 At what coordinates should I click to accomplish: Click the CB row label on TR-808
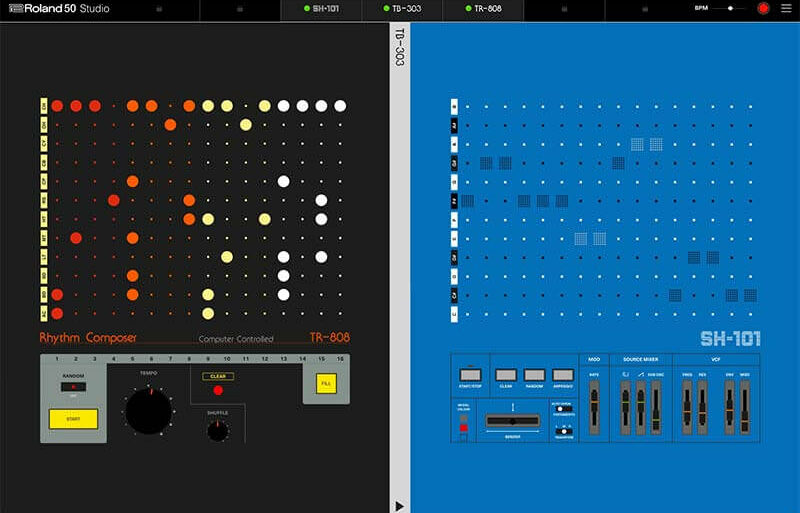[x=44, y=162]
